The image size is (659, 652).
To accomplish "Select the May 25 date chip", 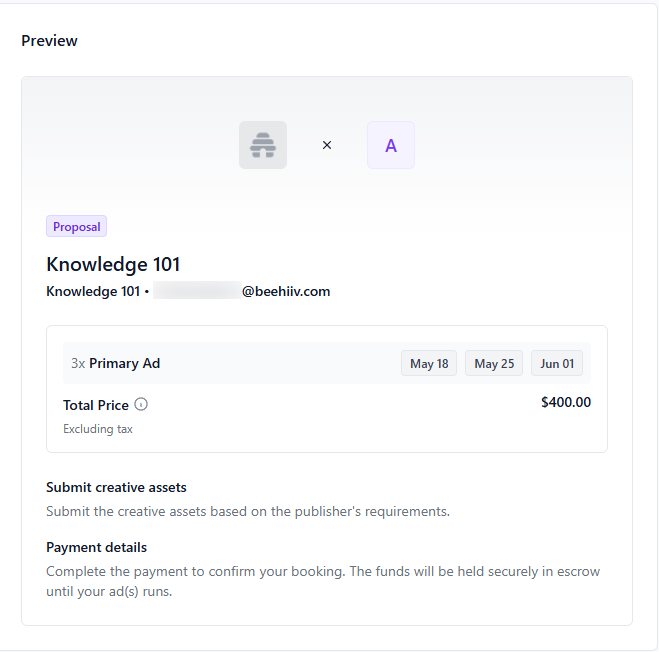I will [x=494, y=363].
